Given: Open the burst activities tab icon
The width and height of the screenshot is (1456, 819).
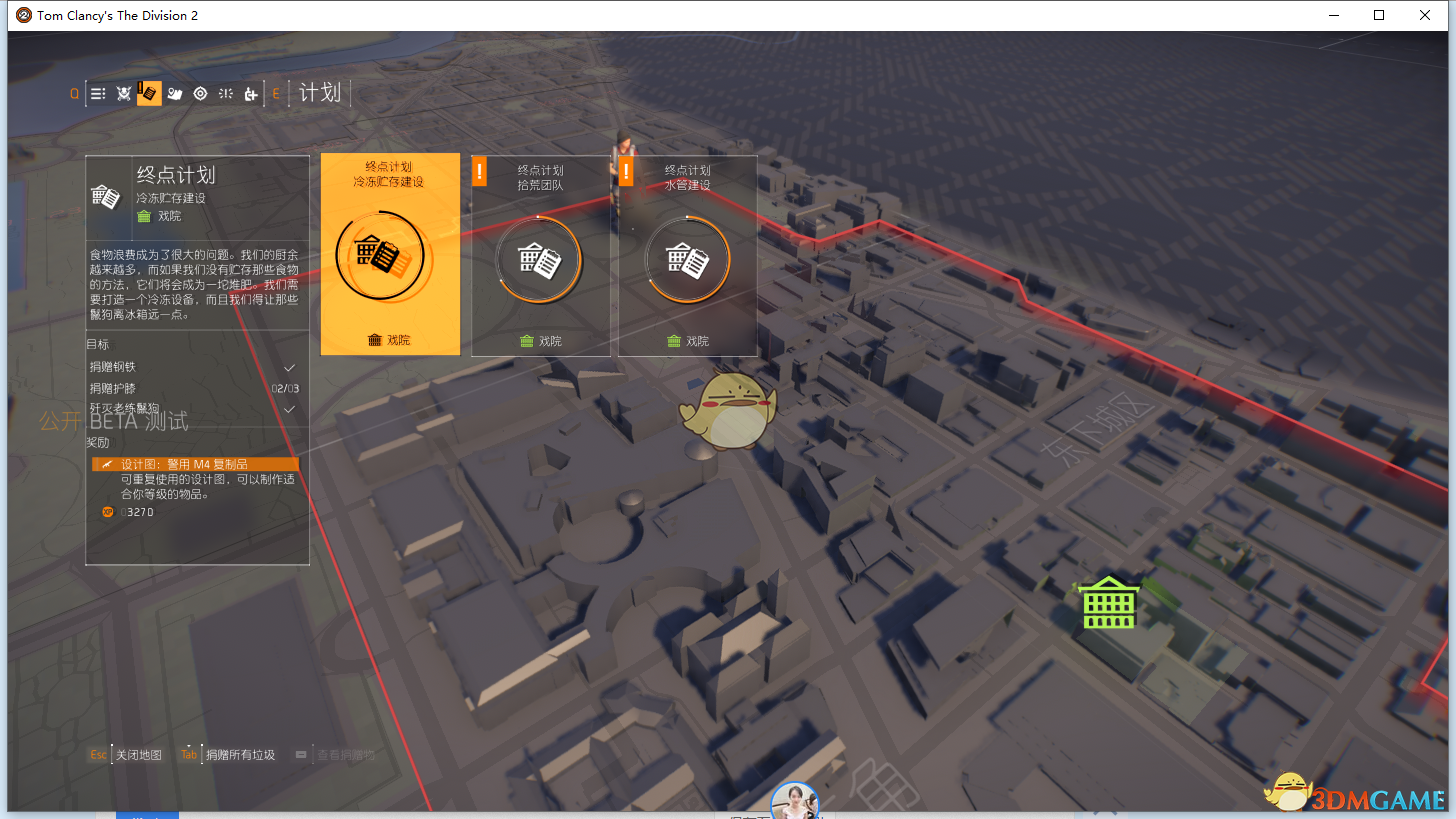Looking at the screenshot, I should pos(226,93).
